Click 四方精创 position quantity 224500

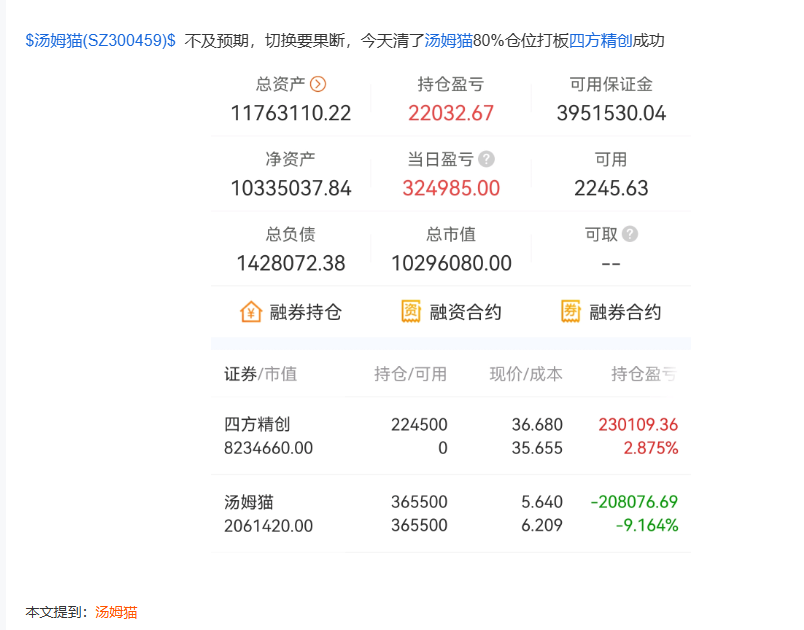(419, 424)
